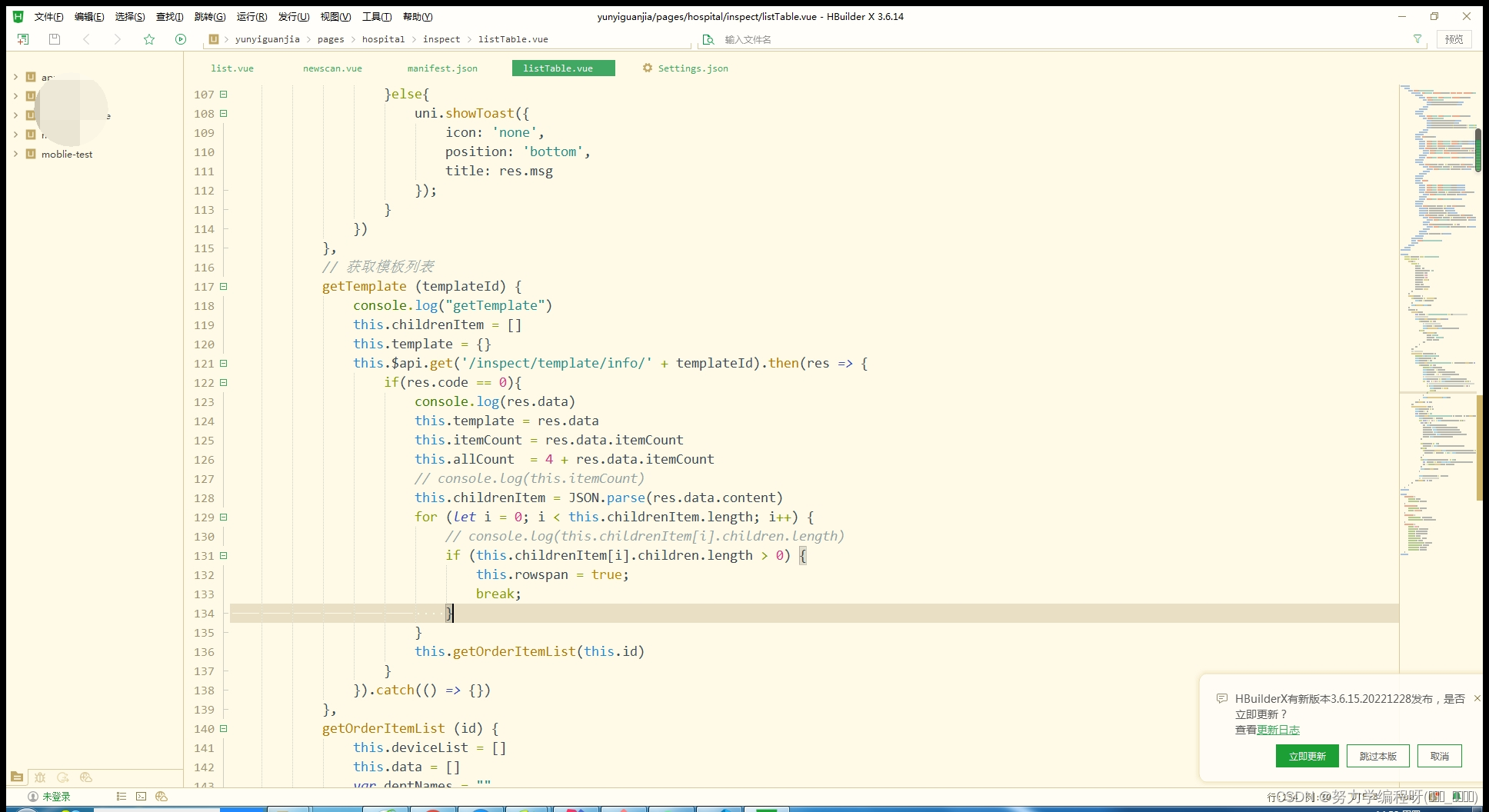Switch to the newscan.vue tab

click(x=332, y=68)
